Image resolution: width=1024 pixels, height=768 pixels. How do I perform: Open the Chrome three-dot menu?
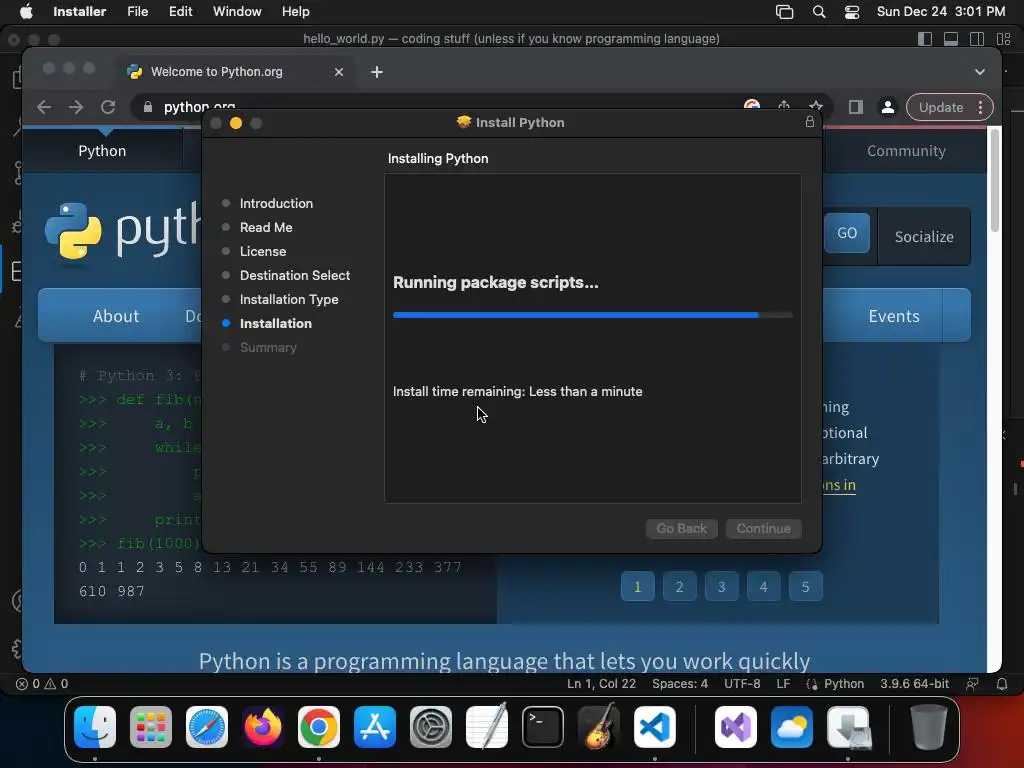[x=980, y=107]
